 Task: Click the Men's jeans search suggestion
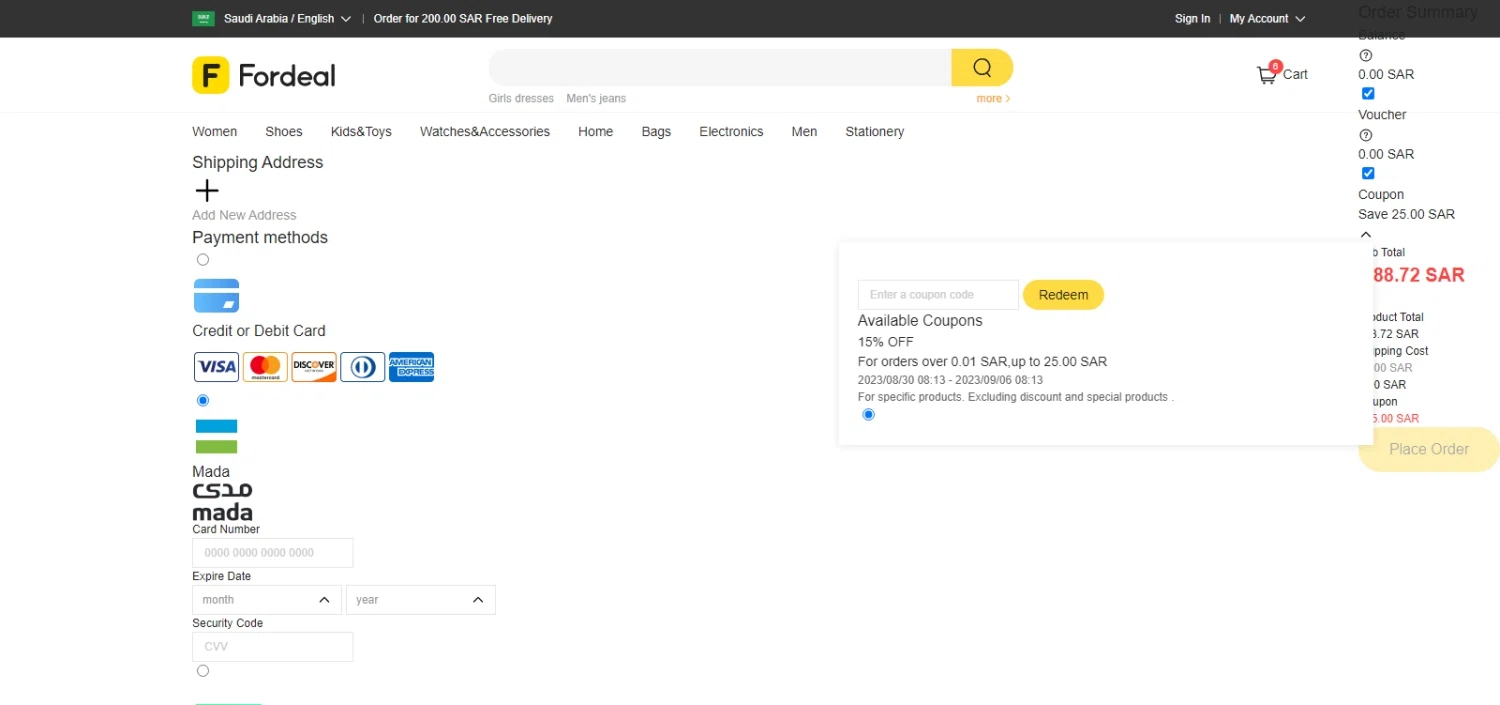point(596,98)
